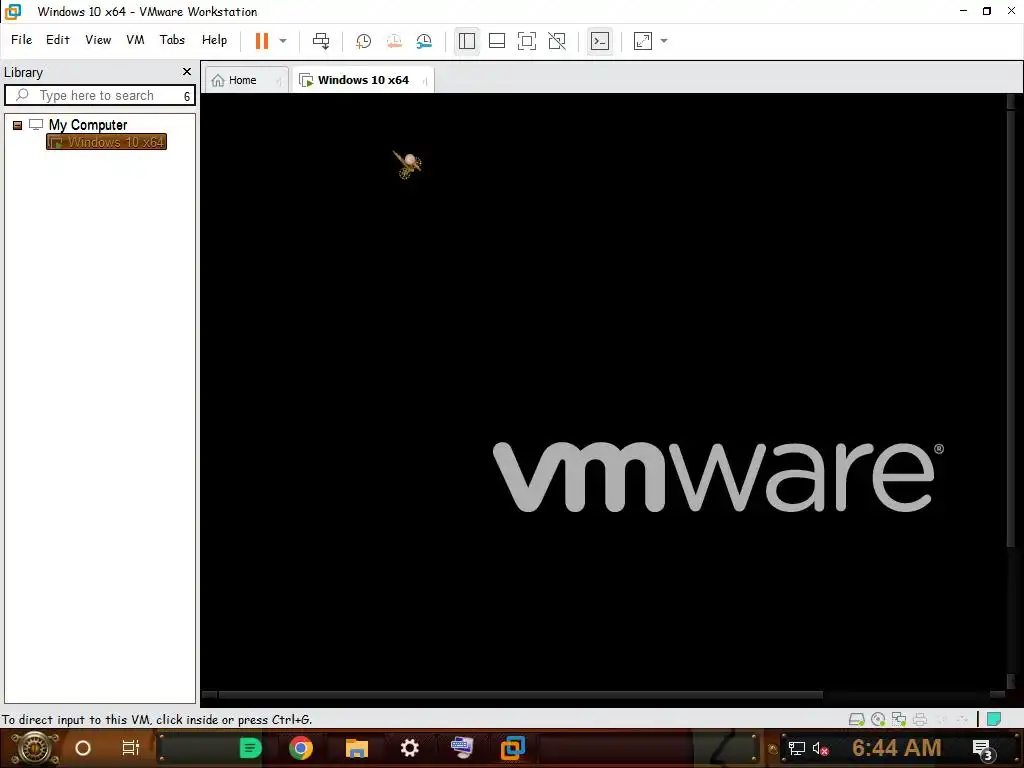Open the View menu
This screenshot has width=1024, height=768.
pos(98,40)
